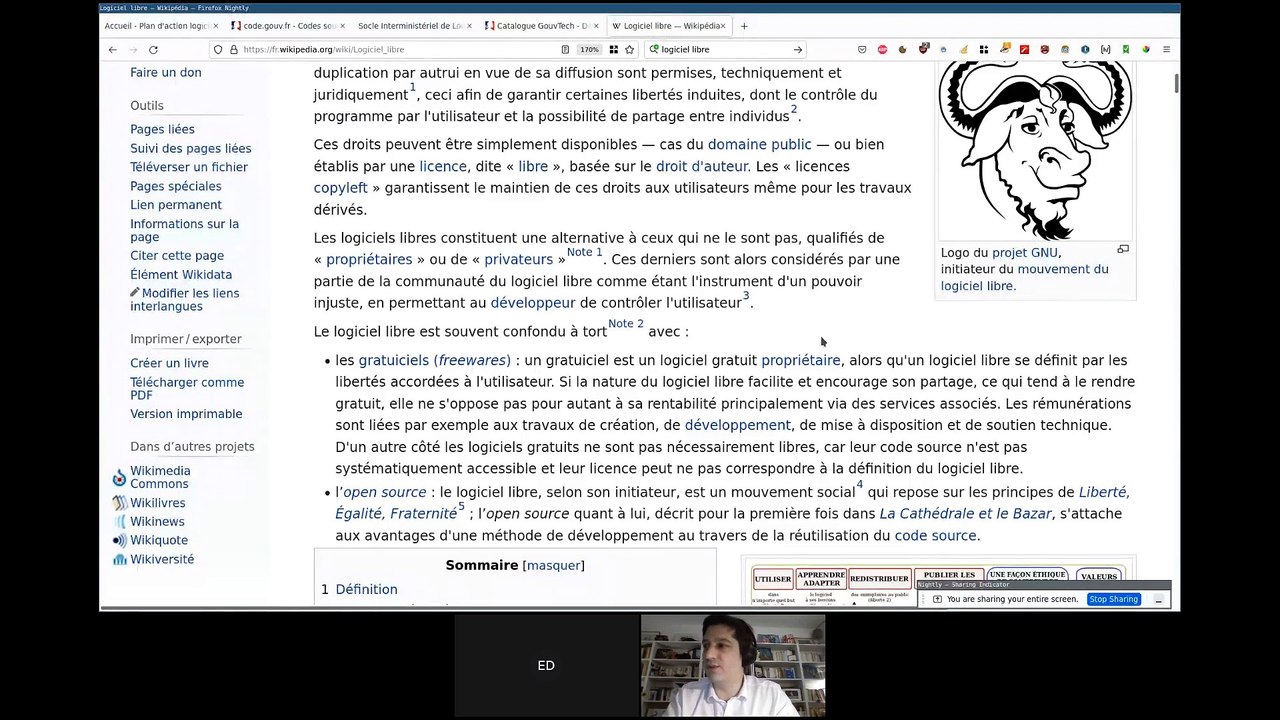
Task: Open Suivi des pages liées
Action: [x=190, y=148]
